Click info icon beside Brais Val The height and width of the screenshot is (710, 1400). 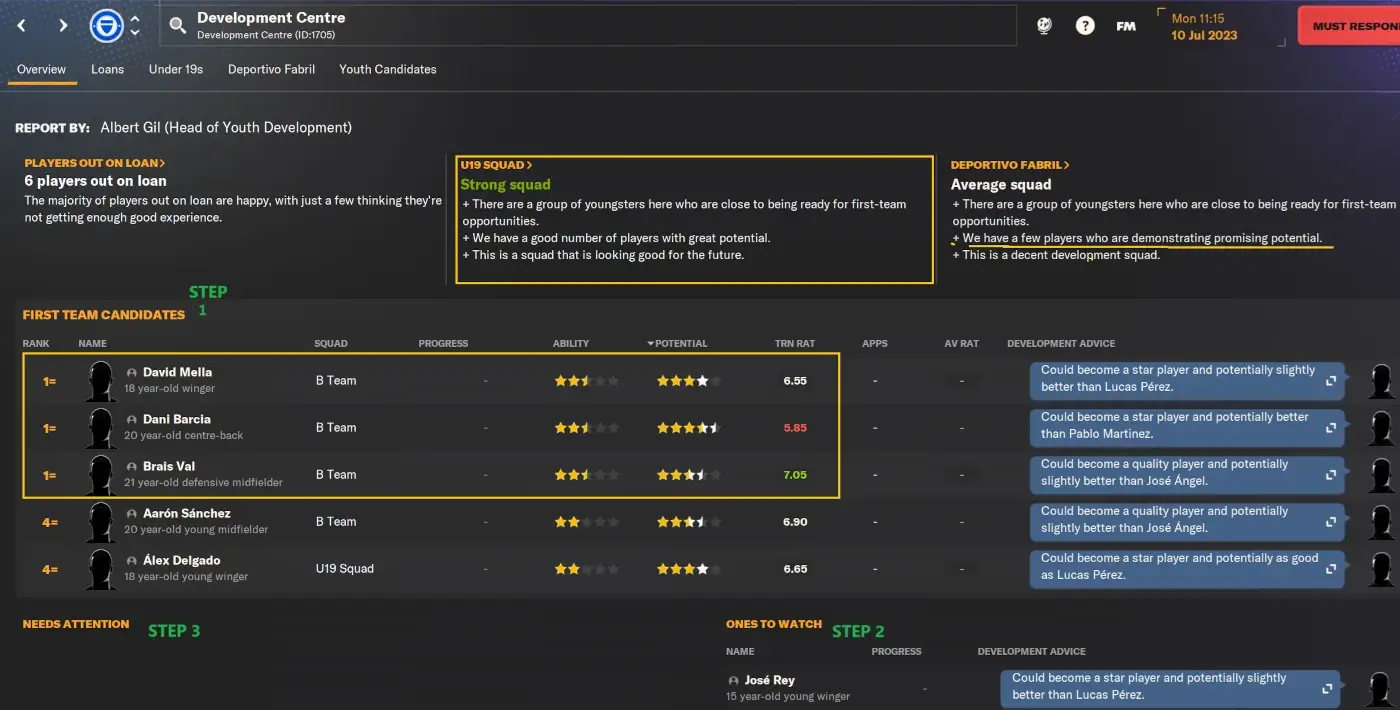coord(132,466)
